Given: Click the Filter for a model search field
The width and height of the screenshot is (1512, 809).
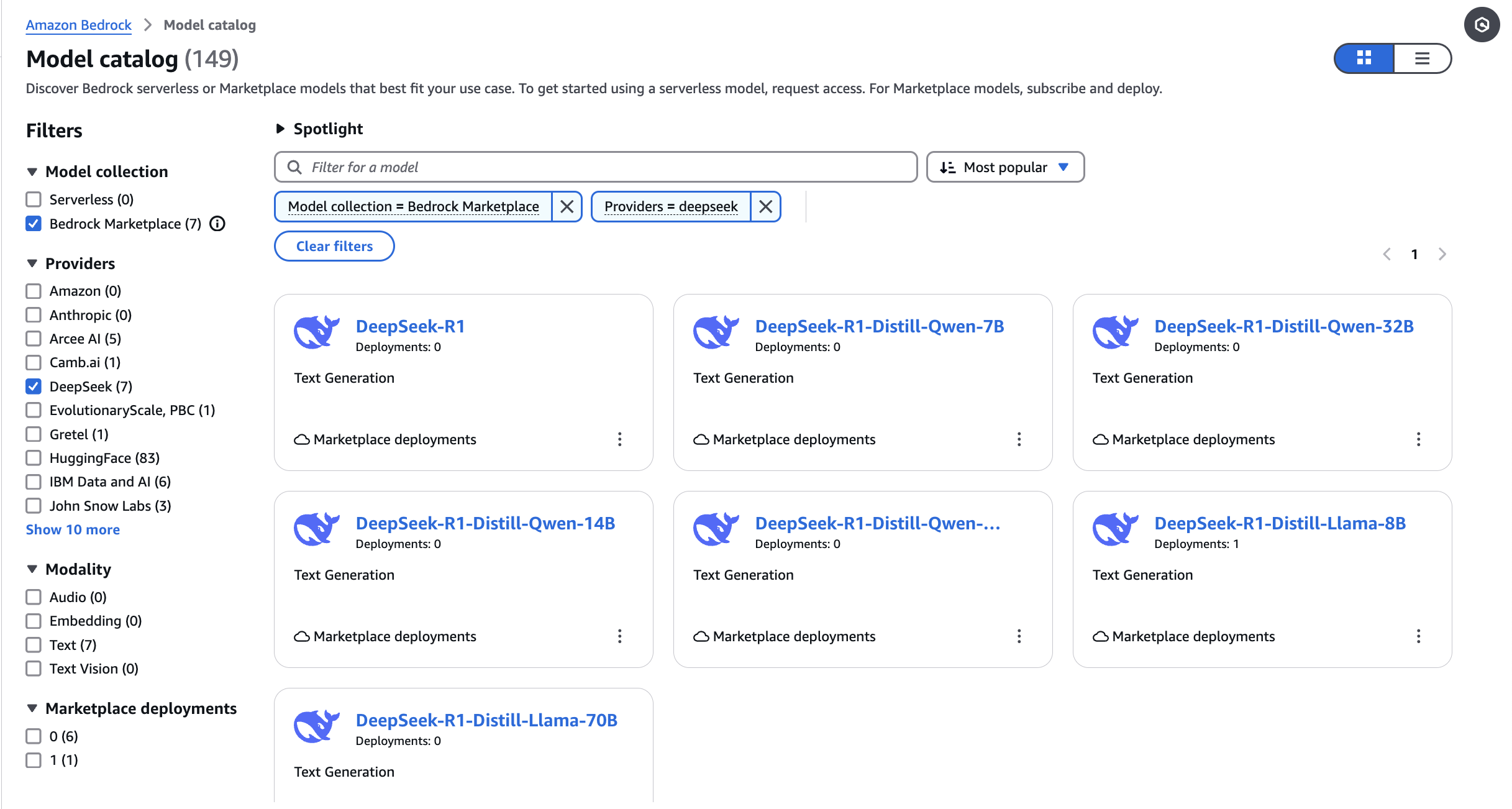Looking at the screenshot, I should click(595, 167).
